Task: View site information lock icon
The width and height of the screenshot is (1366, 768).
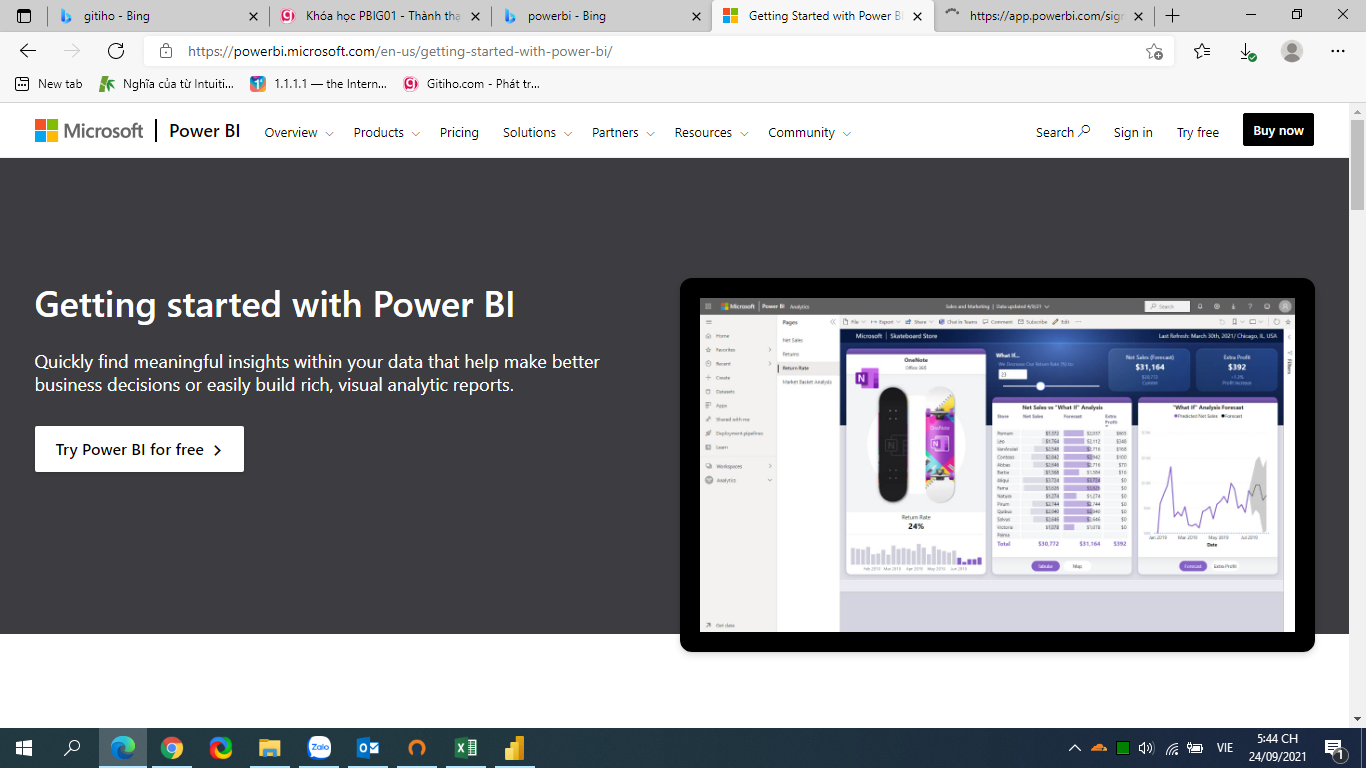Action: click(x=166, y=51)
